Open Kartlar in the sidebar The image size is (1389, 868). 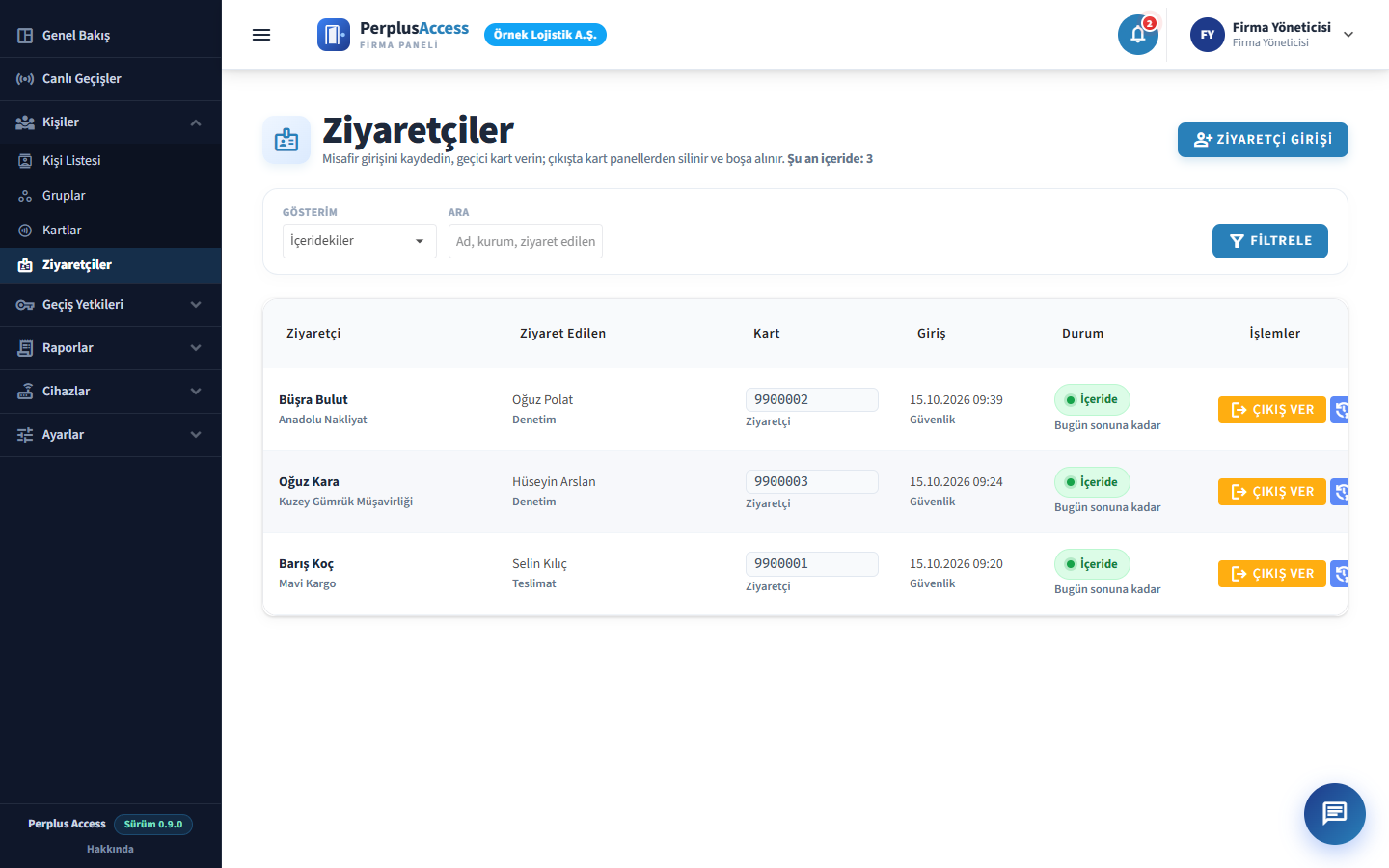point(111,231)
